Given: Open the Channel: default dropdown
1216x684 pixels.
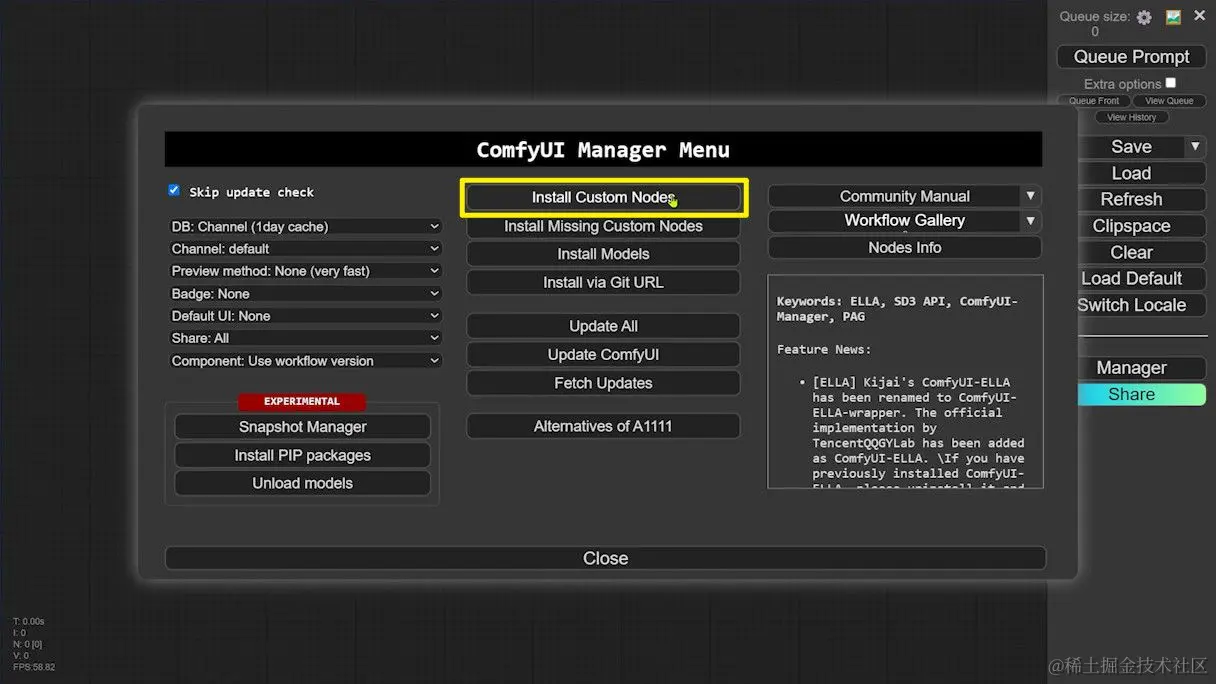Looking at the screenshot, I should [x=305, y=249].
